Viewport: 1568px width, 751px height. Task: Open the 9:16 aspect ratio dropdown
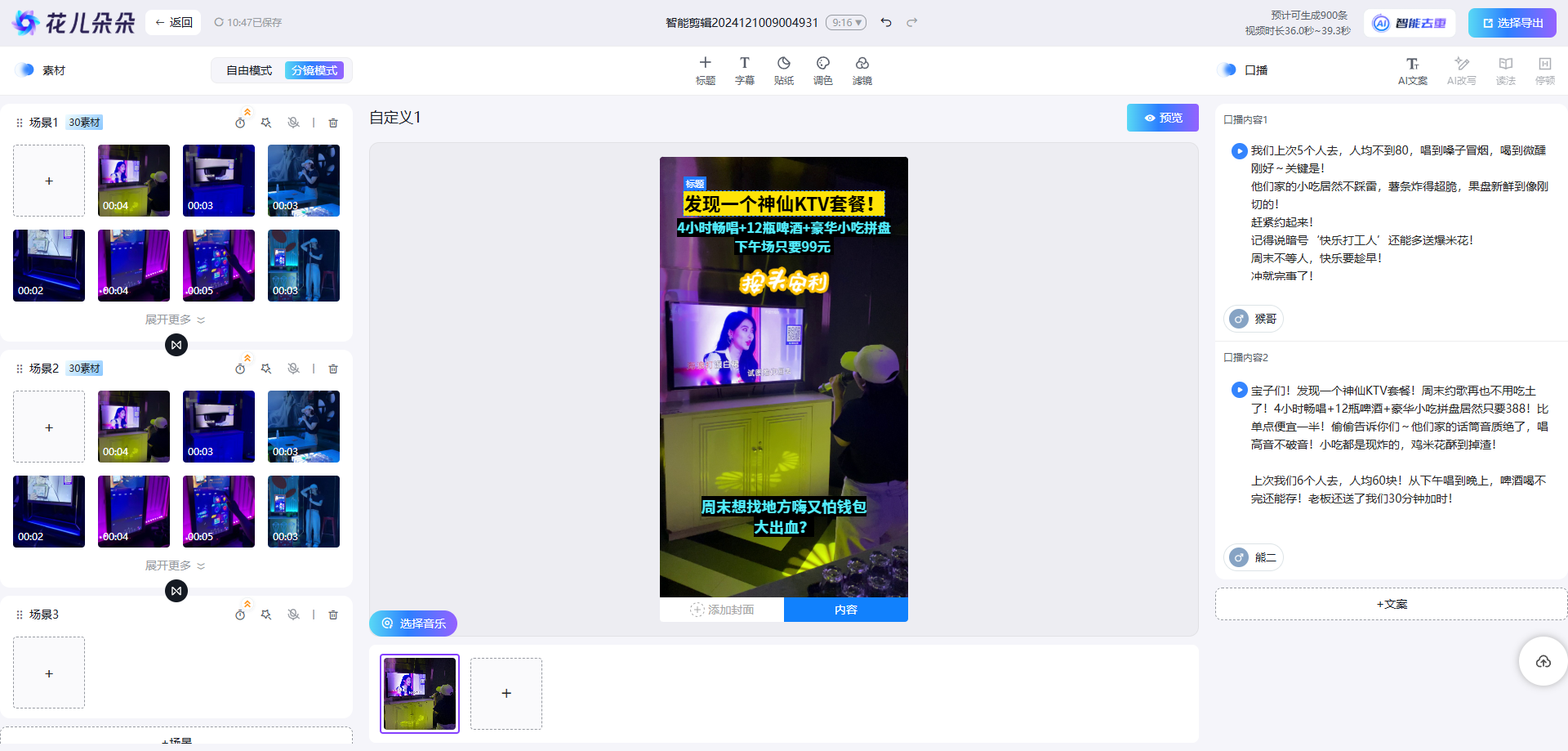(x=846, y=22)
